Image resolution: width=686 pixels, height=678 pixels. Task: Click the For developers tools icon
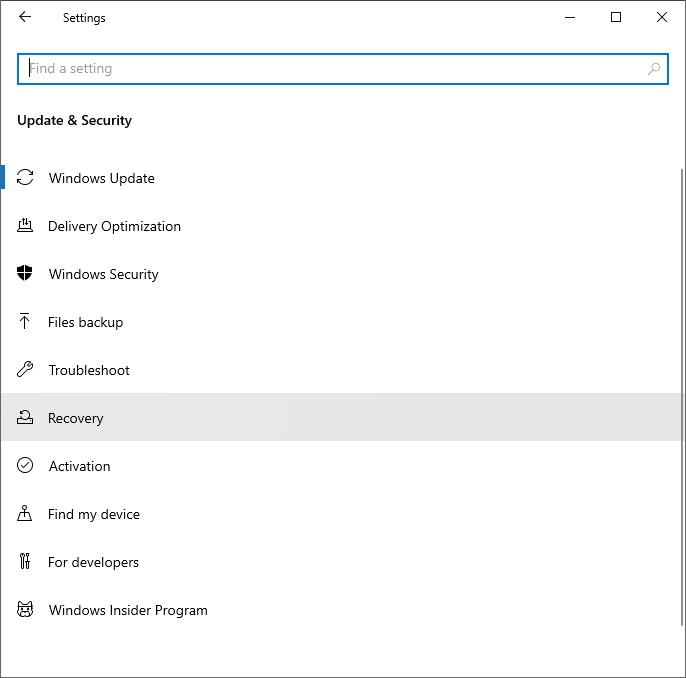(25, 562)
